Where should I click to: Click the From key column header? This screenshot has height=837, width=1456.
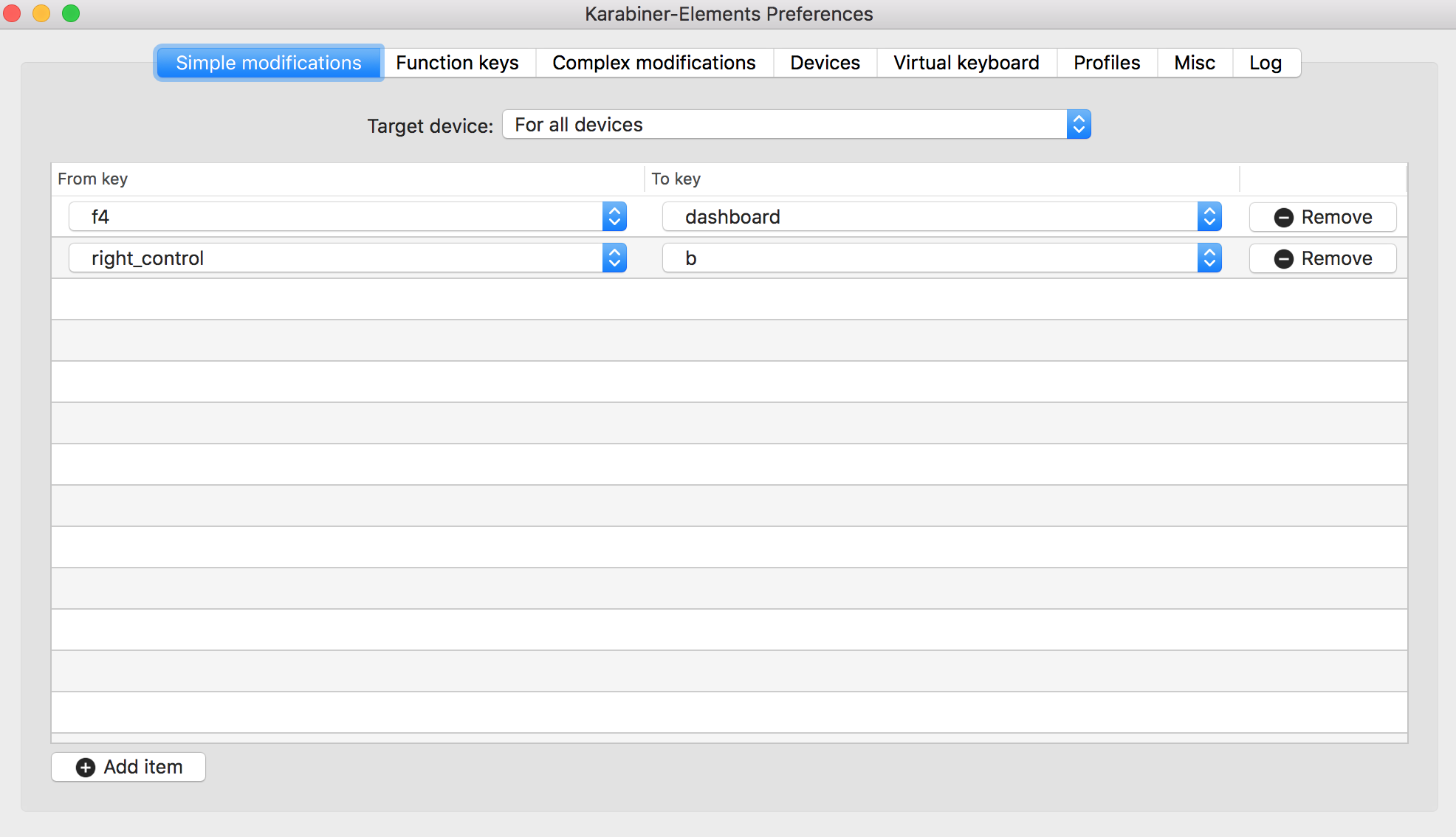coord(93,179)
